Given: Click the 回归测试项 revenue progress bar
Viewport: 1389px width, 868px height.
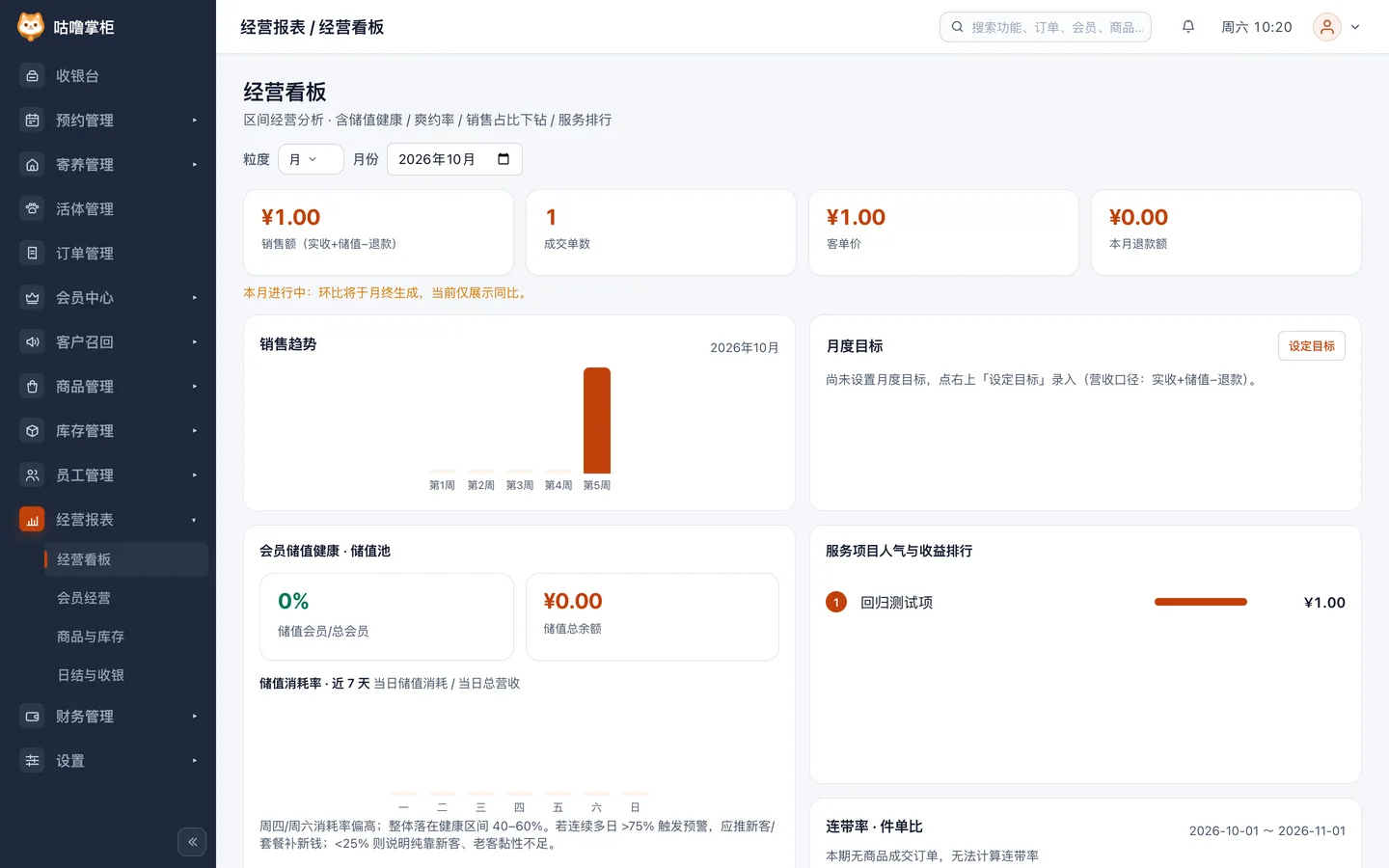Looking at the screenshot, I should pyautogui.click(x=1201, y=602).
